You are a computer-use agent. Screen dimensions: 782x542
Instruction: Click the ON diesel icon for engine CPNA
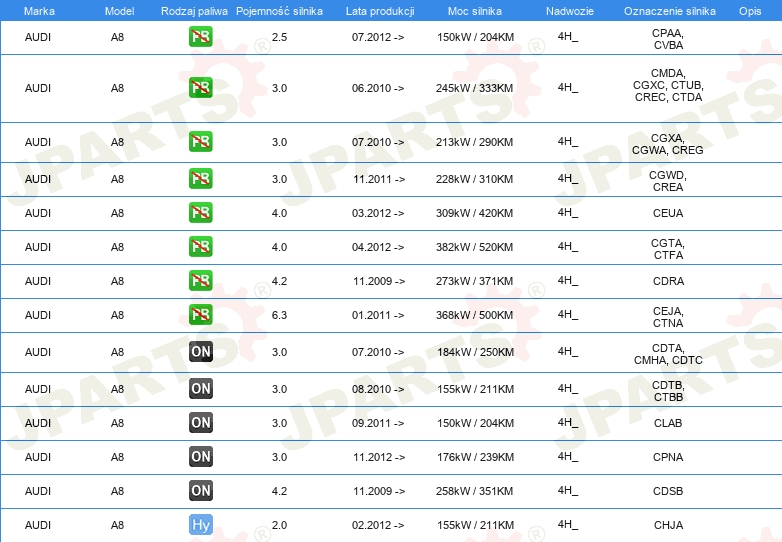tap(200, 457)
